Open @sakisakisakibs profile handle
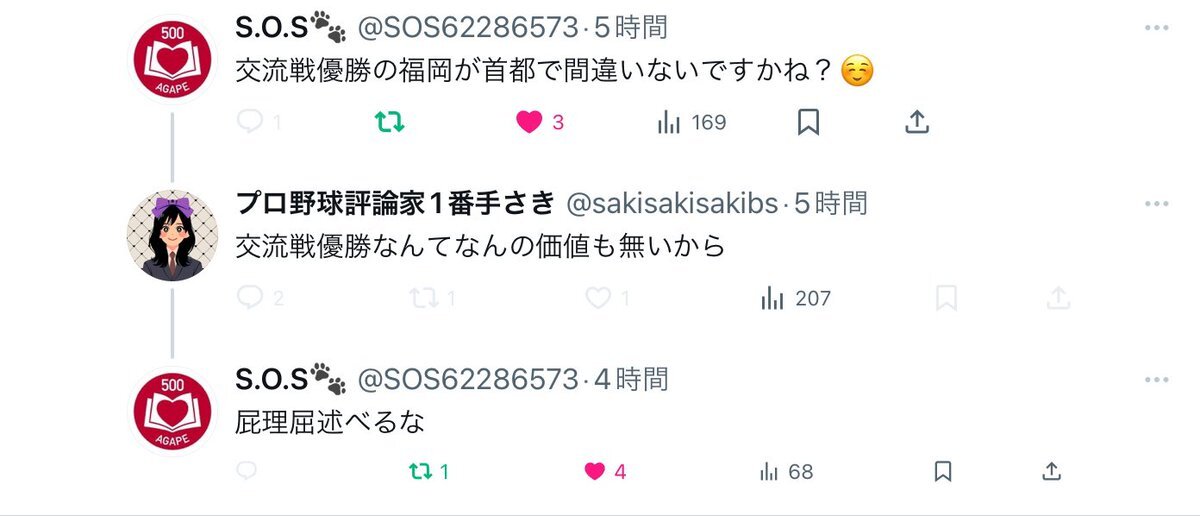 coord(672,204)
